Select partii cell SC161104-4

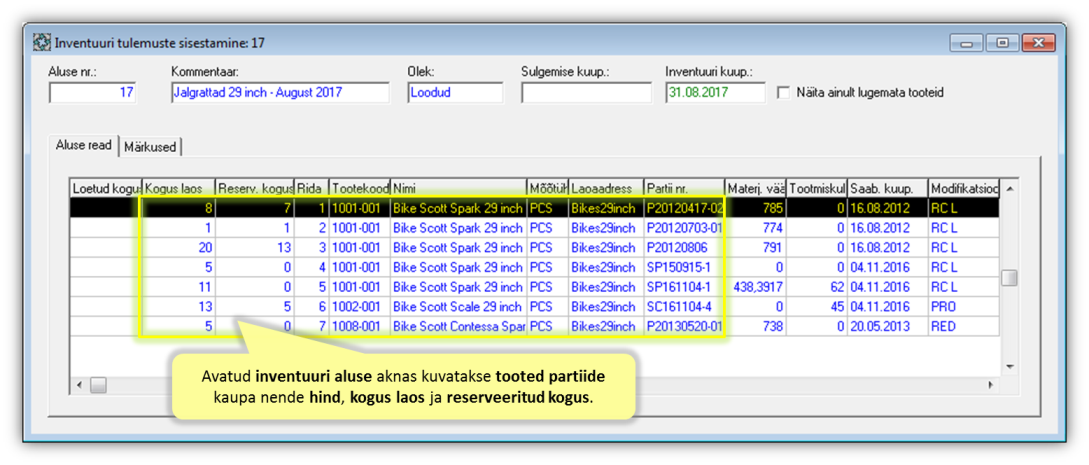684,307
